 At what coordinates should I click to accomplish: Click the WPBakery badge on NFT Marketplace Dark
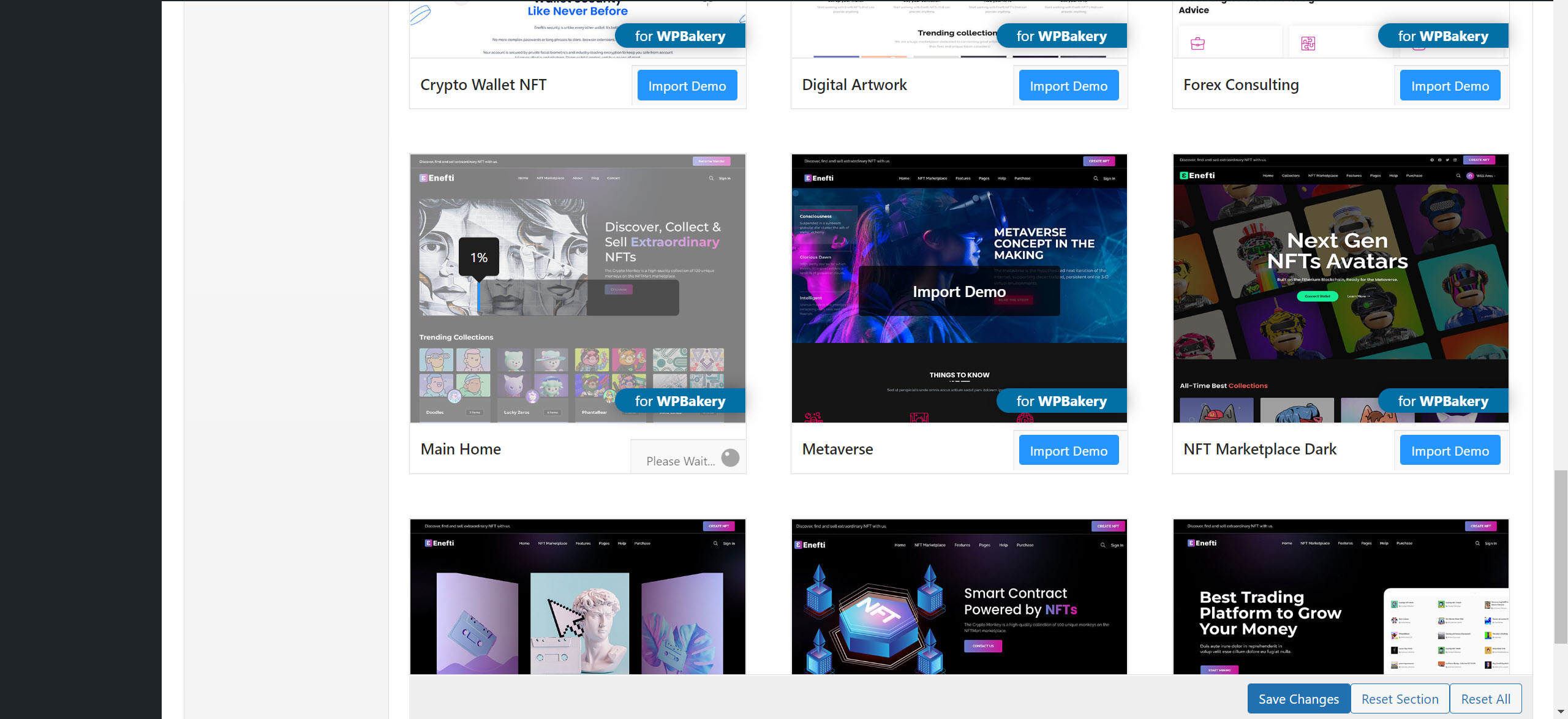pyautogui.click(x=1443, y=401)
